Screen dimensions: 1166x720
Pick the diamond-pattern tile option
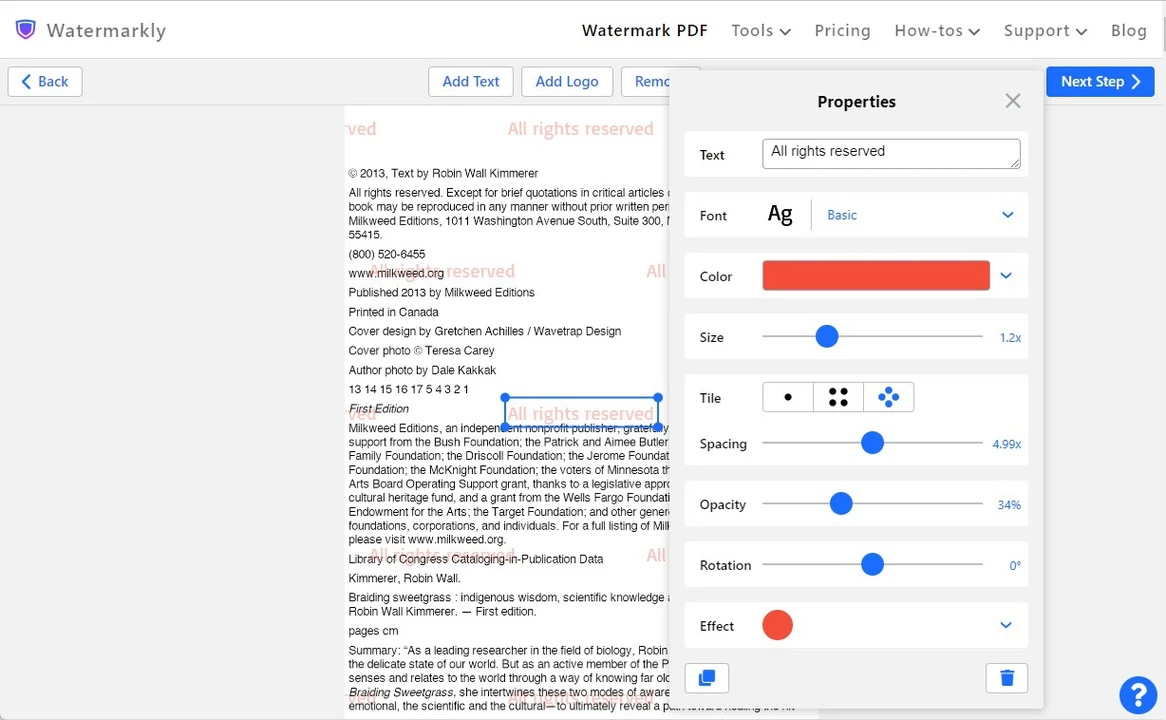coord(889,397)
